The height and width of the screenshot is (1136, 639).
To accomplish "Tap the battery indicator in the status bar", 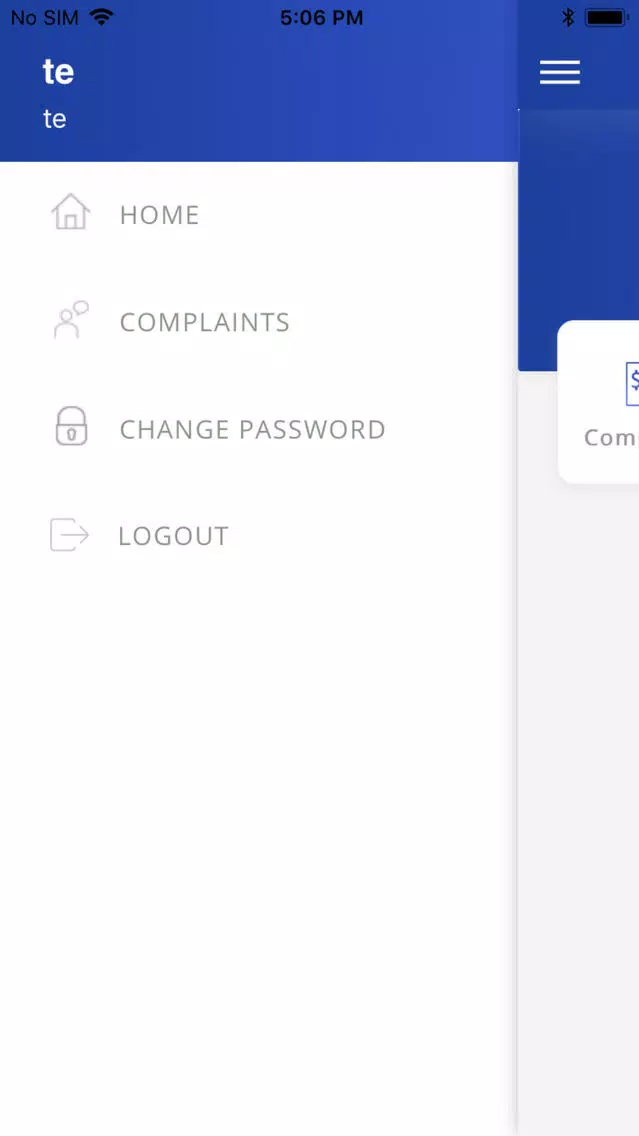I will coord(606,18).
